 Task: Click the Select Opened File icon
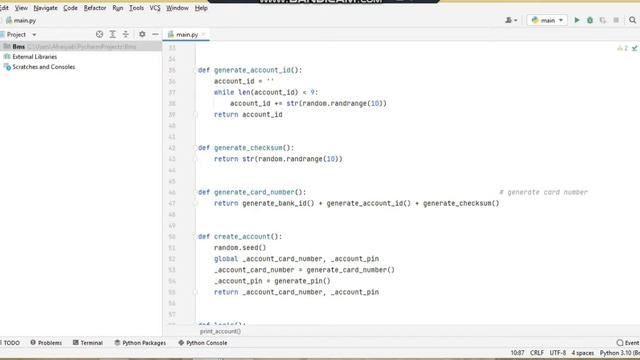[x=99, y=34]
